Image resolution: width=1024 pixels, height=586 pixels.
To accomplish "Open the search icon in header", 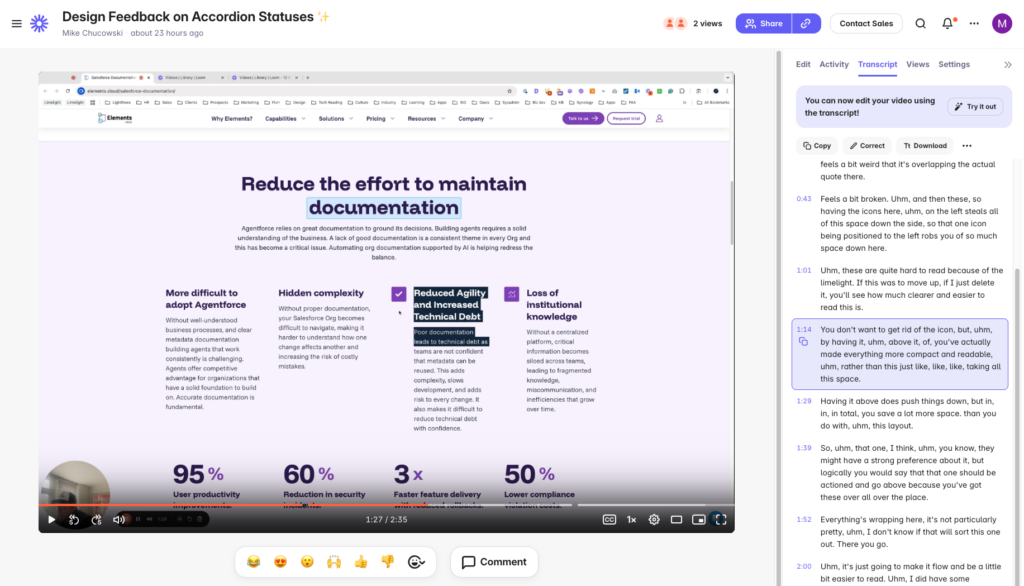I will 920,24.
